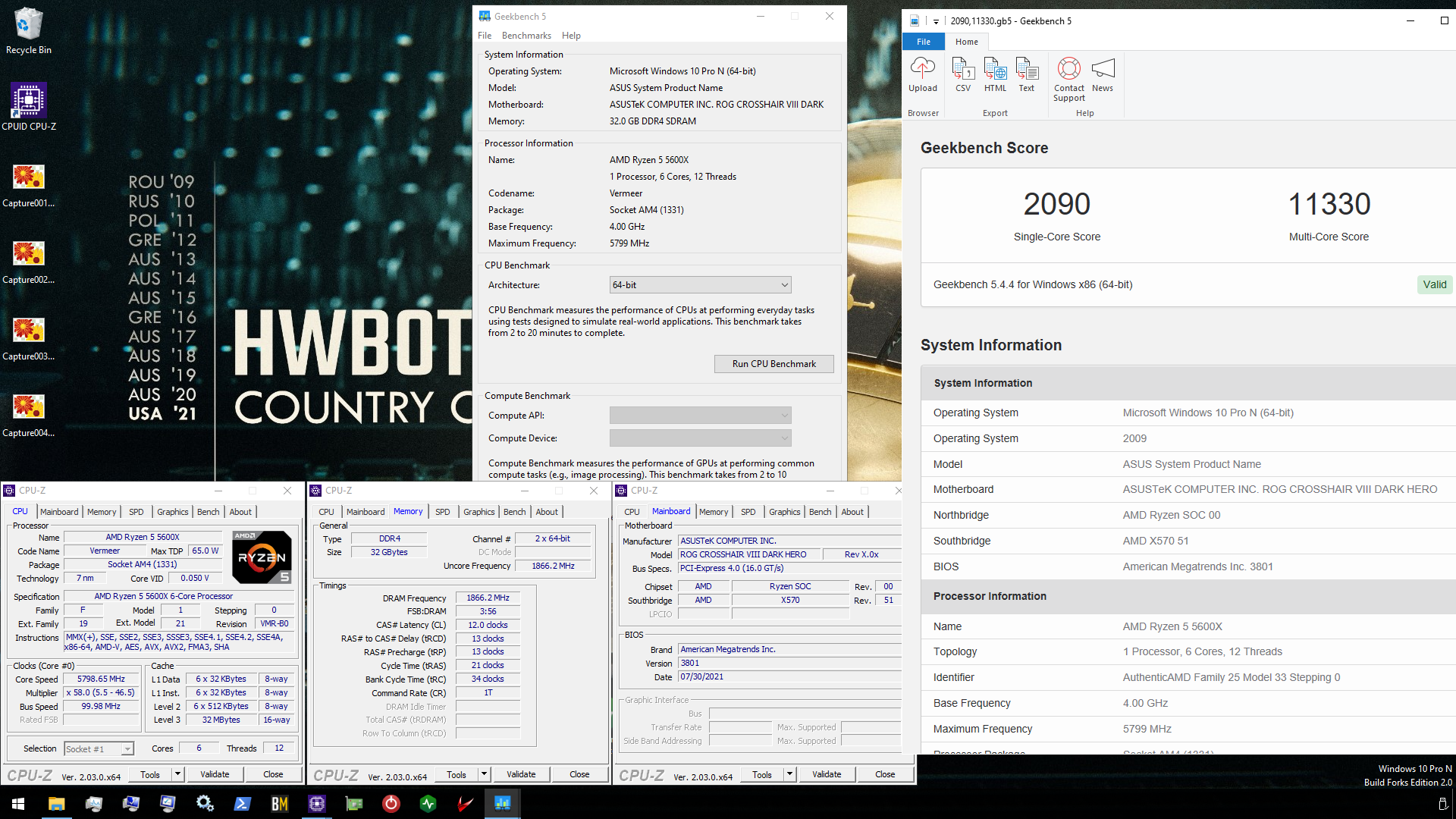Switch to Memory tab in right CPU-Z window

coord(714,512)
